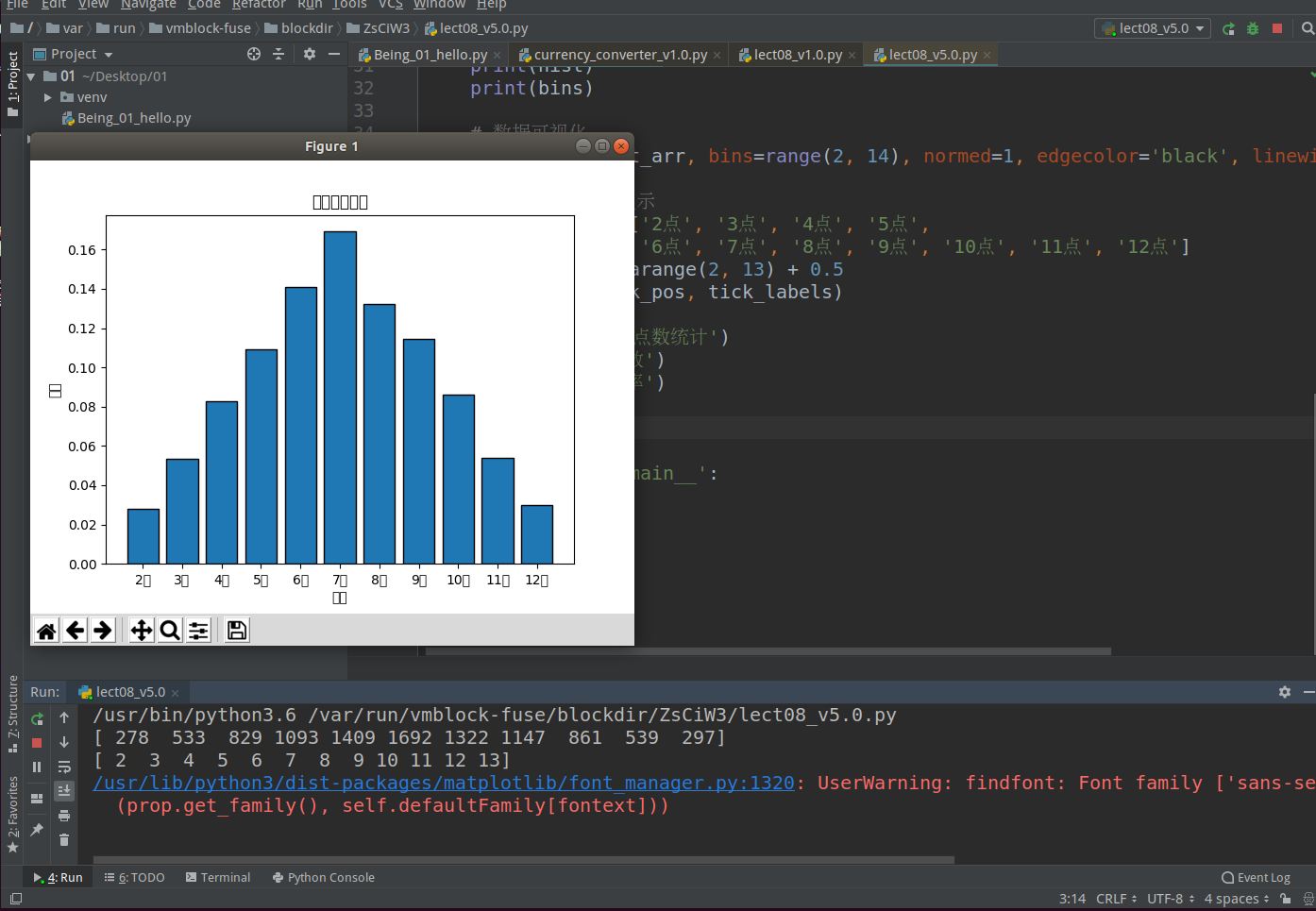Select the Pan axes tool in Figure 1

click(x=142, y=631)
